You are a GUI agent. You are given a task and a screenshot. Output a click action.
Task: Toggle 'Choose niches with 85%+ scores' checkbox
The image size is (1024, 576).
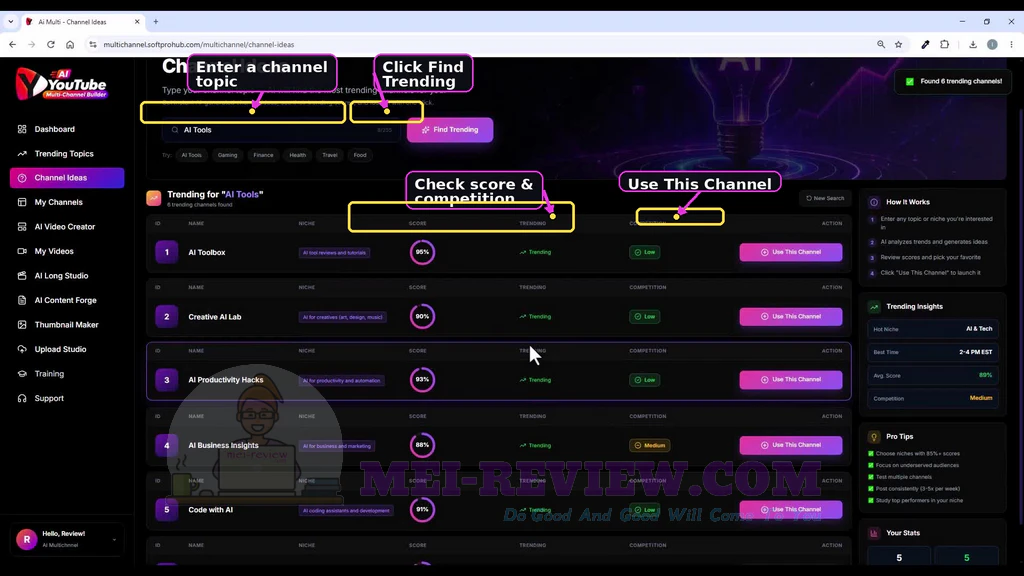pyautogui.click(x=871, y=454)
